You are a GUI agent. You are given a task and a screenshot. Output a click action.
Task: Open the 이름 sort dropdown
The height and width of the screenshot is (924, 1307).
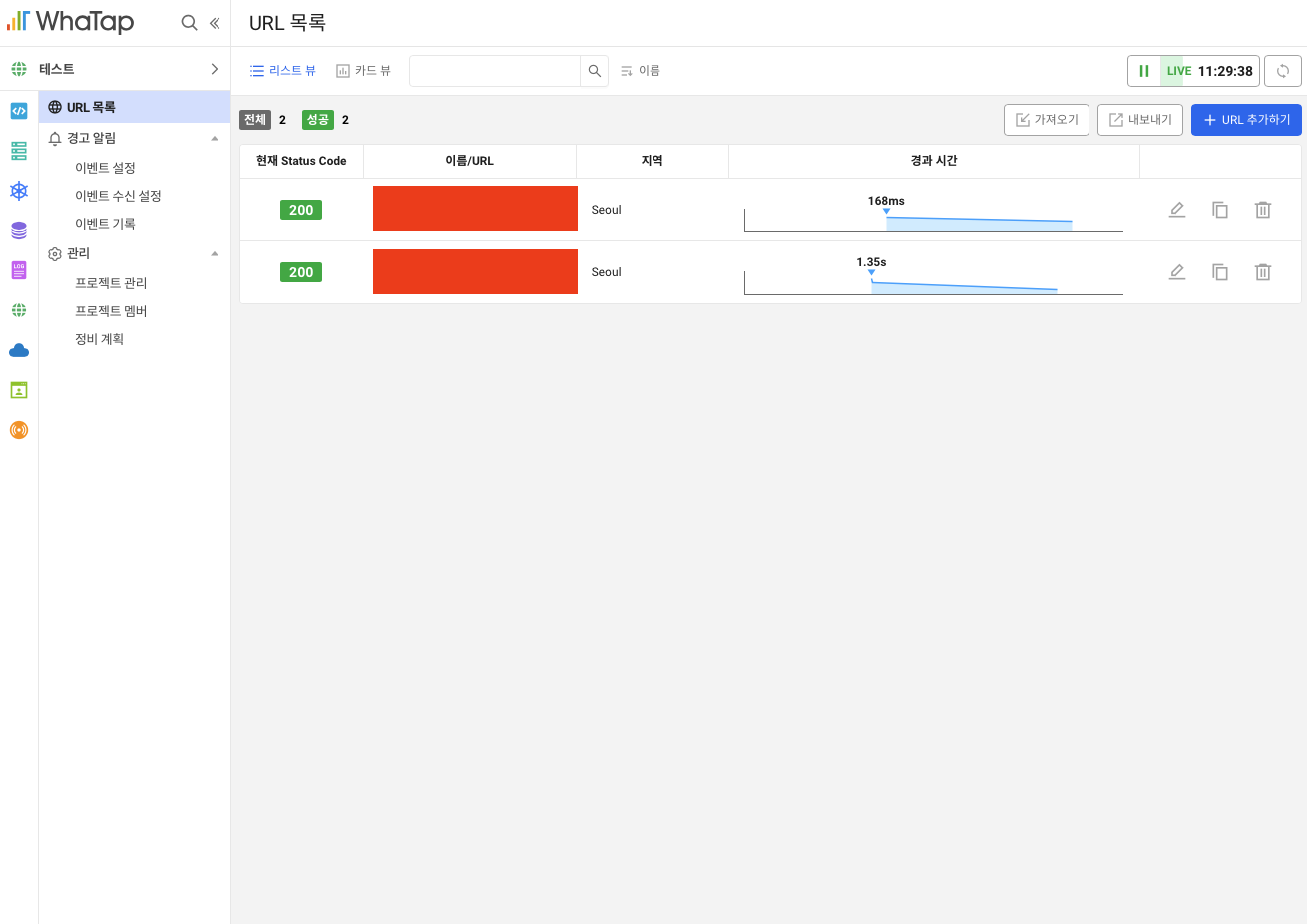pyautogui.click(x=640, y=71)
